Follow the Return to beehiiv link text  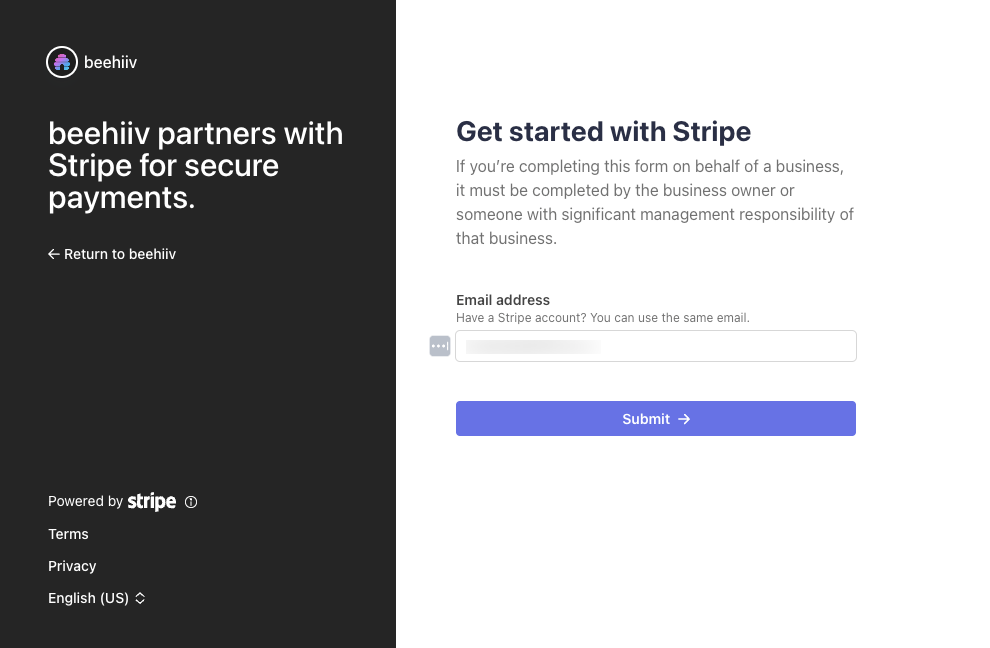click(x=120, y=254)
